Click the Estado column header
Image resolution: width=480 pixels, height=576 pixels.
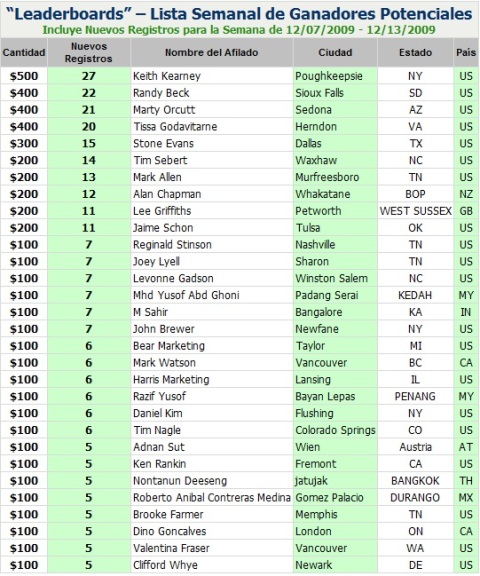[415, 53]
